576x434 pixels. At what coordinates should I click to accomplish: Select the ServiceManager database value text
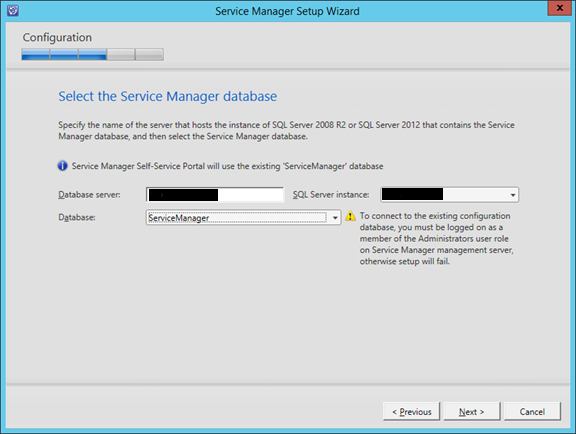point(179,218)
